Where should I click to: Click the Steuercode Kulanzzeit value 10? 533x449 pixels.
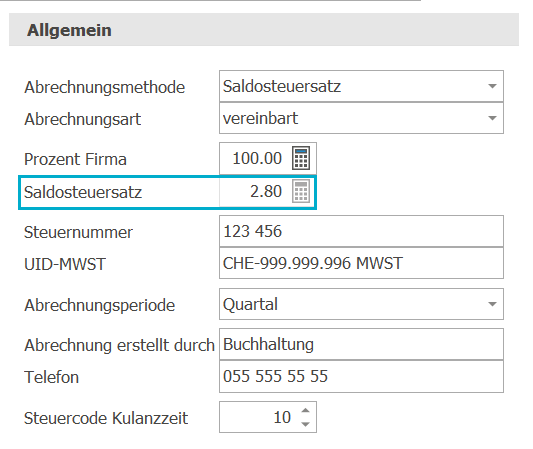282,417
